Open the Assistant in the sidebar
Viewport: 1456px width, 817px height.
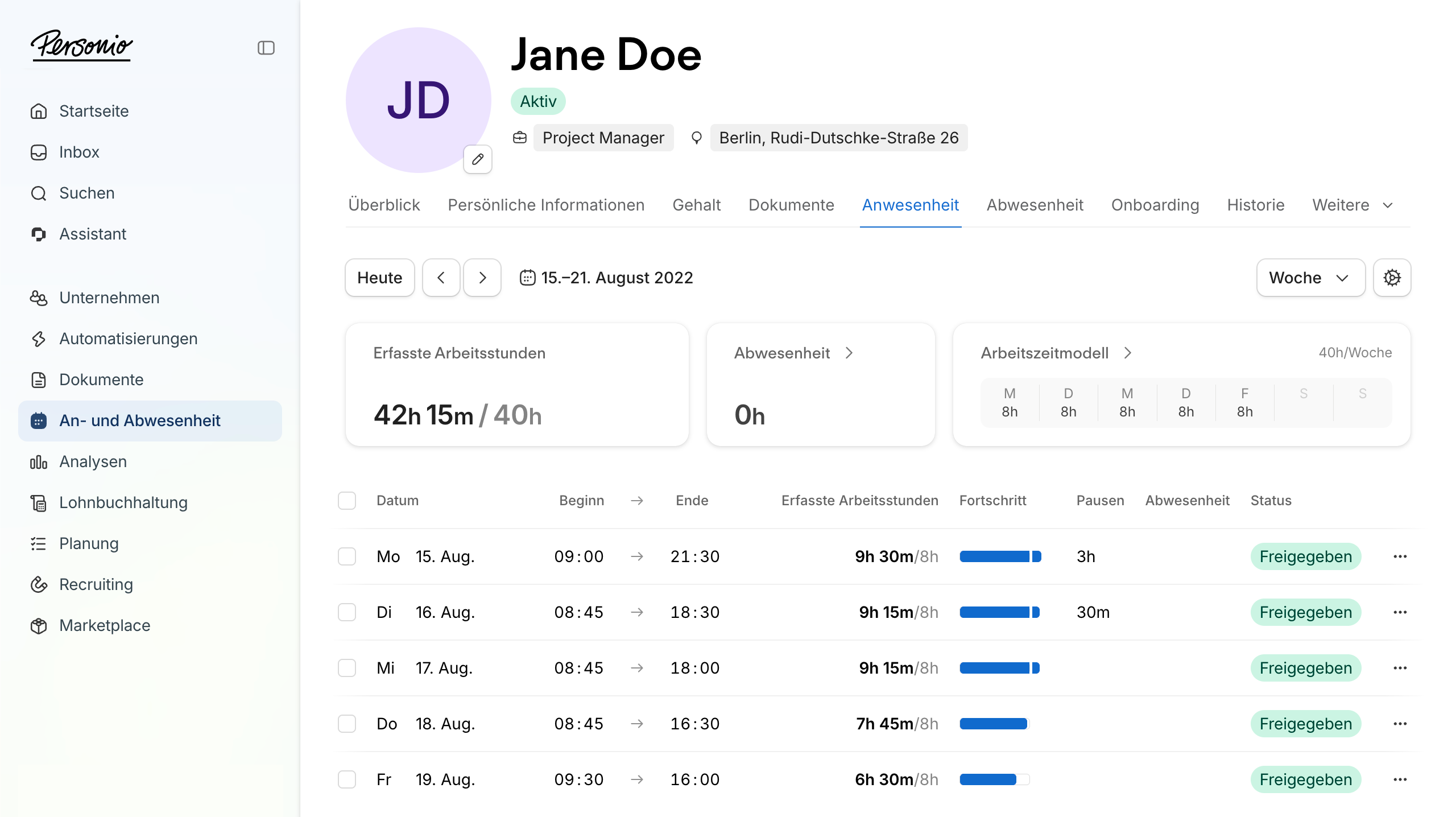click(x=93, y=234)
